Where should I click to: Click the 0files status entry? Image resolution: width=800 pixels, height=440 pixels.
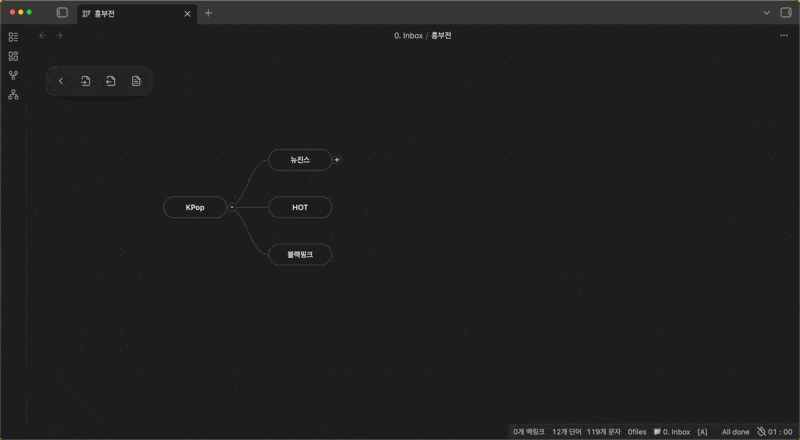[637, 432]
